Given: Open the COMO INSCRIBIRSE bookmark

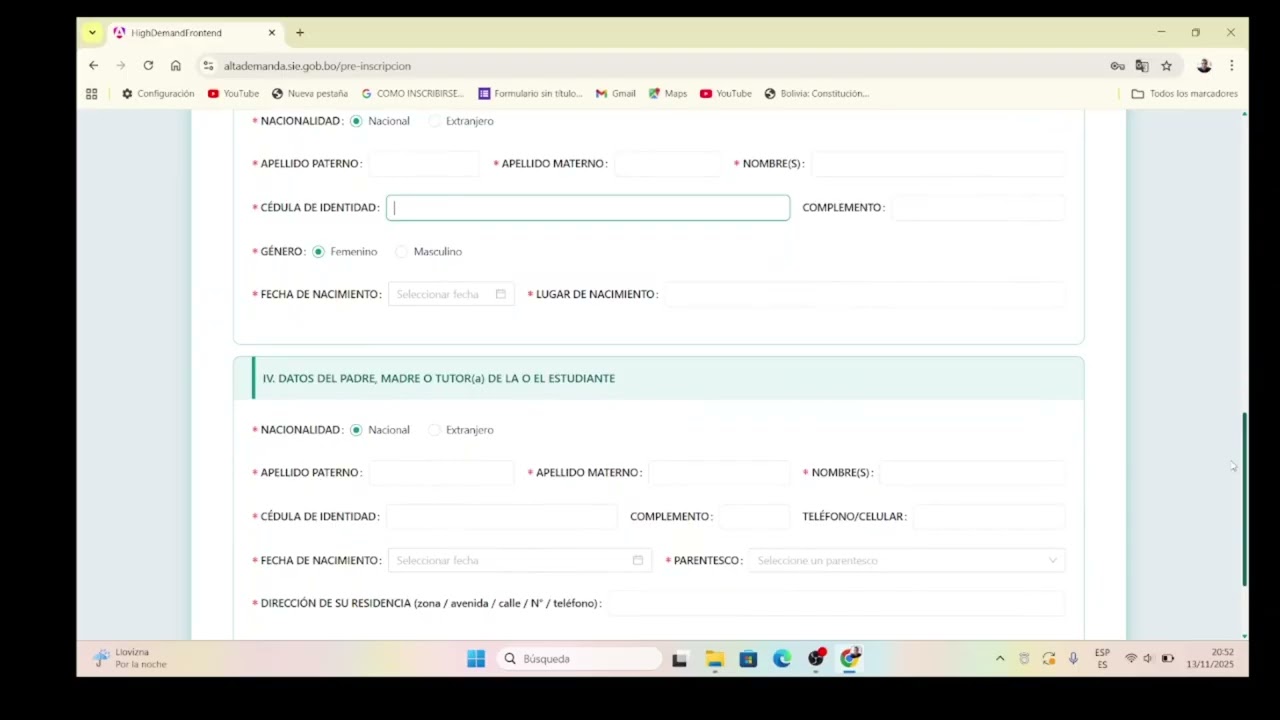Looking at the screenshot, I should pos(412,94).
